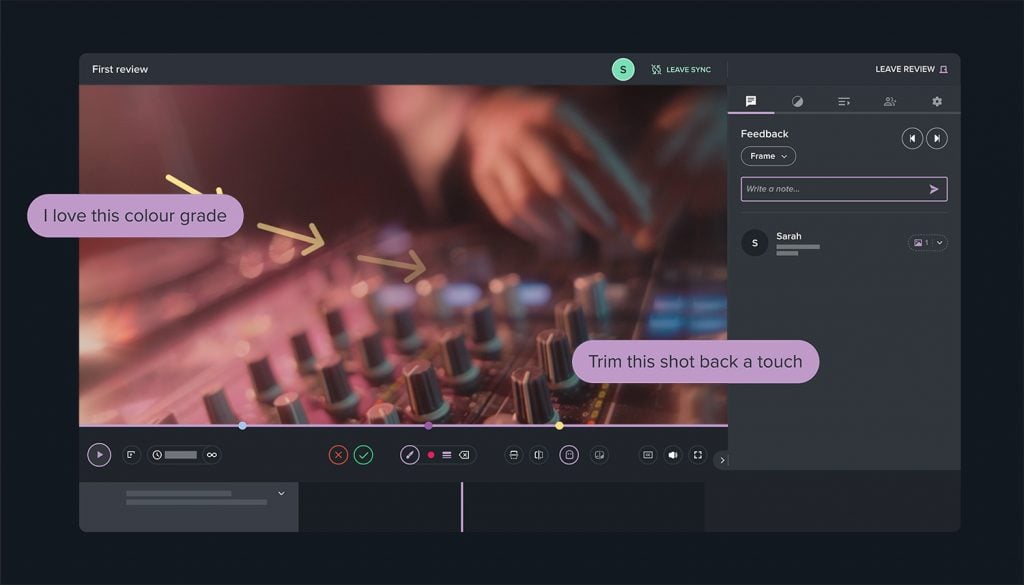Click Leave Sync in the header
This screenshot has height=585, width=1024.
click(x=682, y=69)
